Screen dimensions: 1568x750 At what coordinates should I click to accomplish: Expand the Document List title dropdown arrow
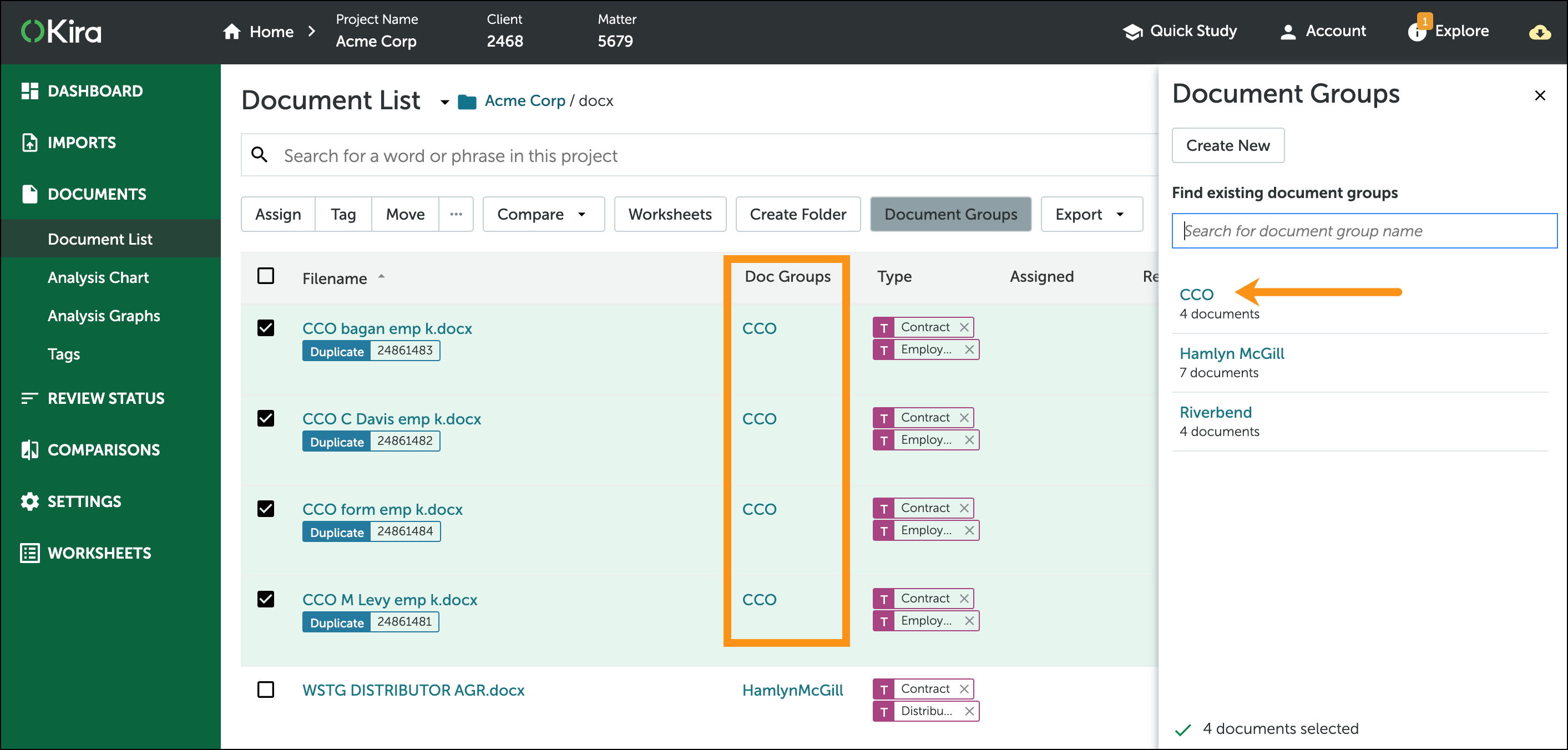pyautogui.click(x=444, y=102)
